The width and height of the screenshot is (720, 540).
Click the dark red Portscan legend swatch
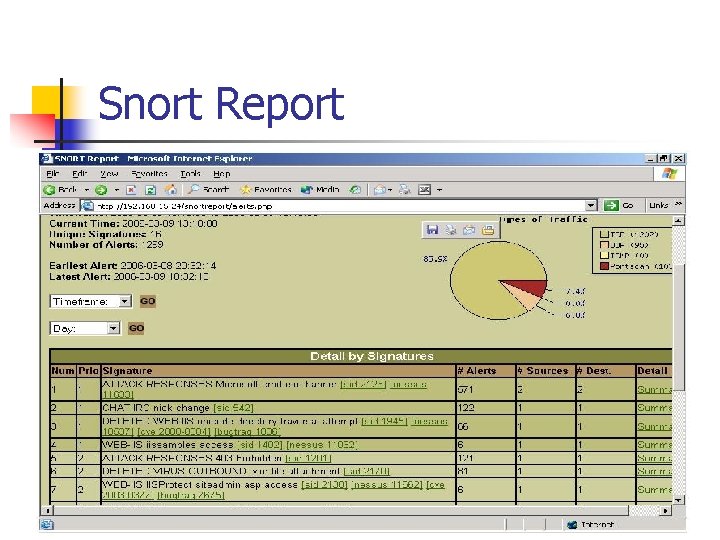point(604,266)
